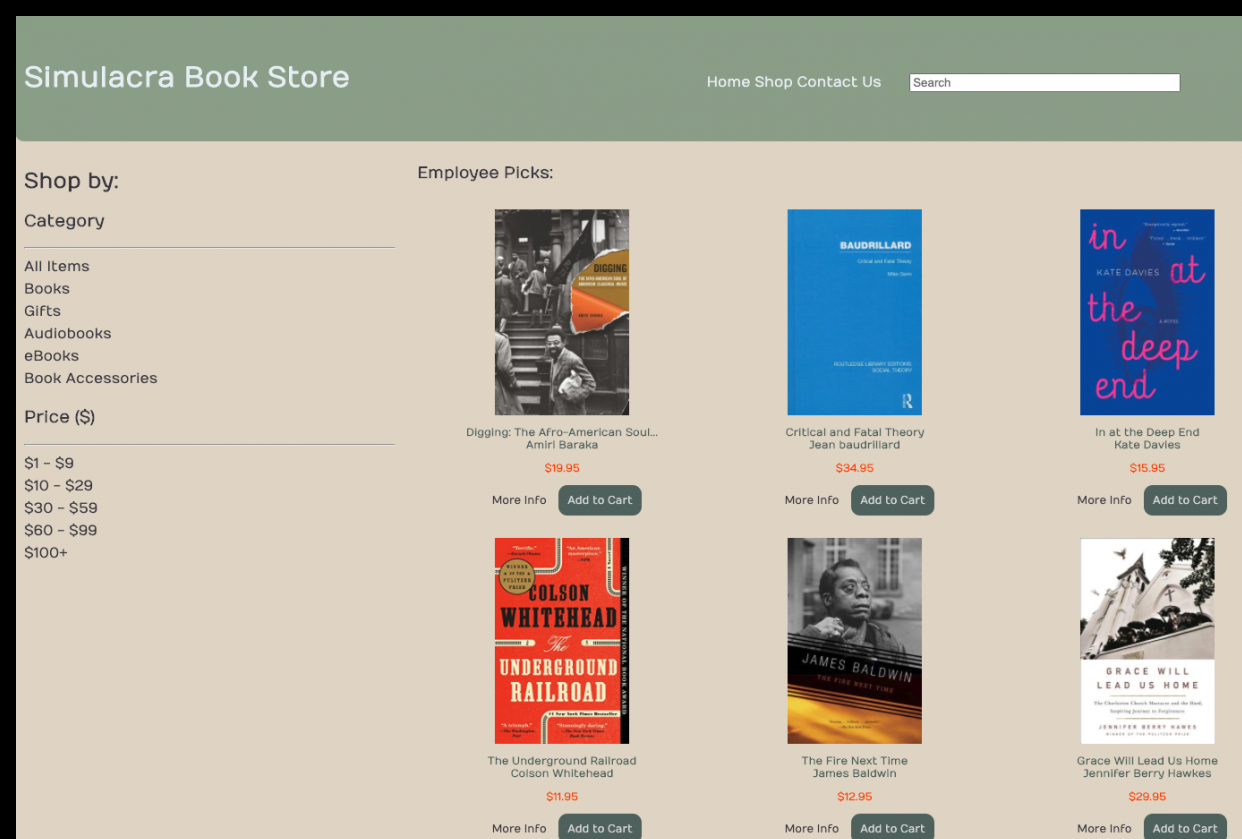Click the title 'In at the Deep End'
Screen dimensions: 1242x839
pyautogui.click(x=1147, y=432)
